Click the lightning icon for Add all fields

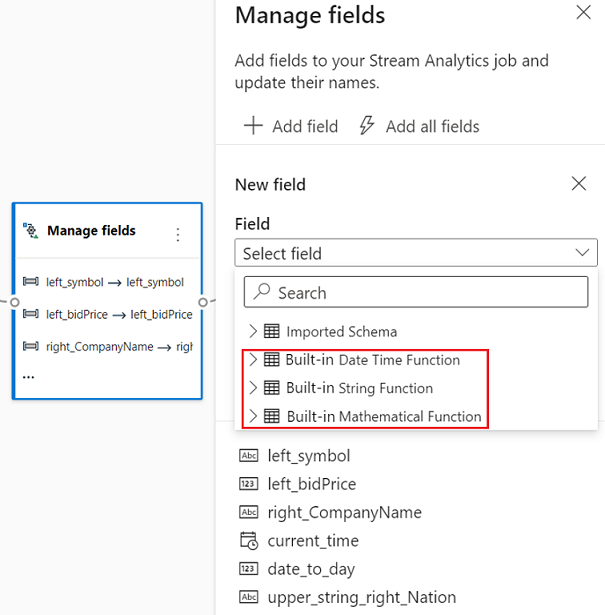(367, 126)
